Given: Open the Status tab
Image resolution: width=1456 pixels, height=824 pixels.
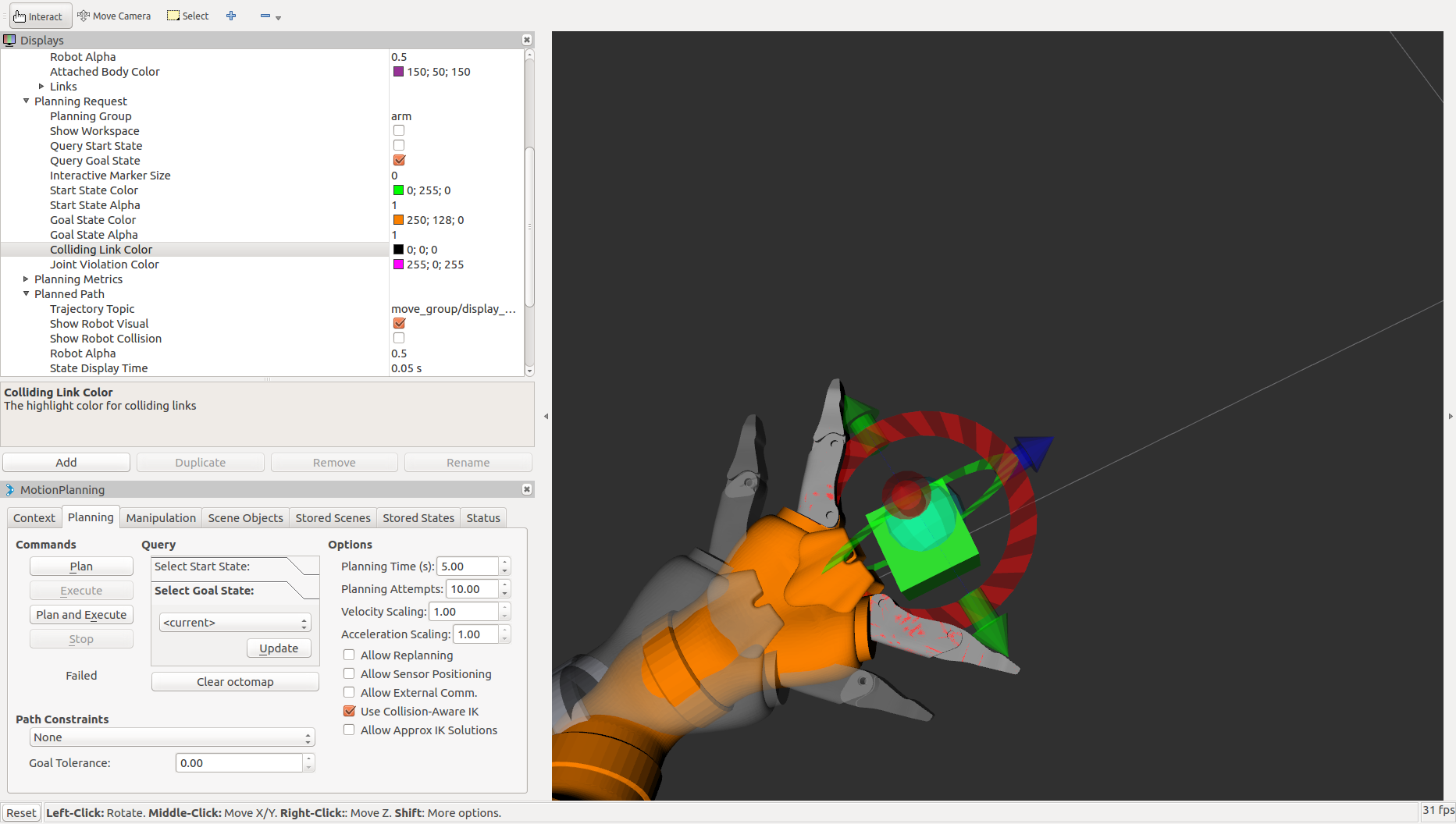Looking at the screenshot, I should click(x=483, y=517).
